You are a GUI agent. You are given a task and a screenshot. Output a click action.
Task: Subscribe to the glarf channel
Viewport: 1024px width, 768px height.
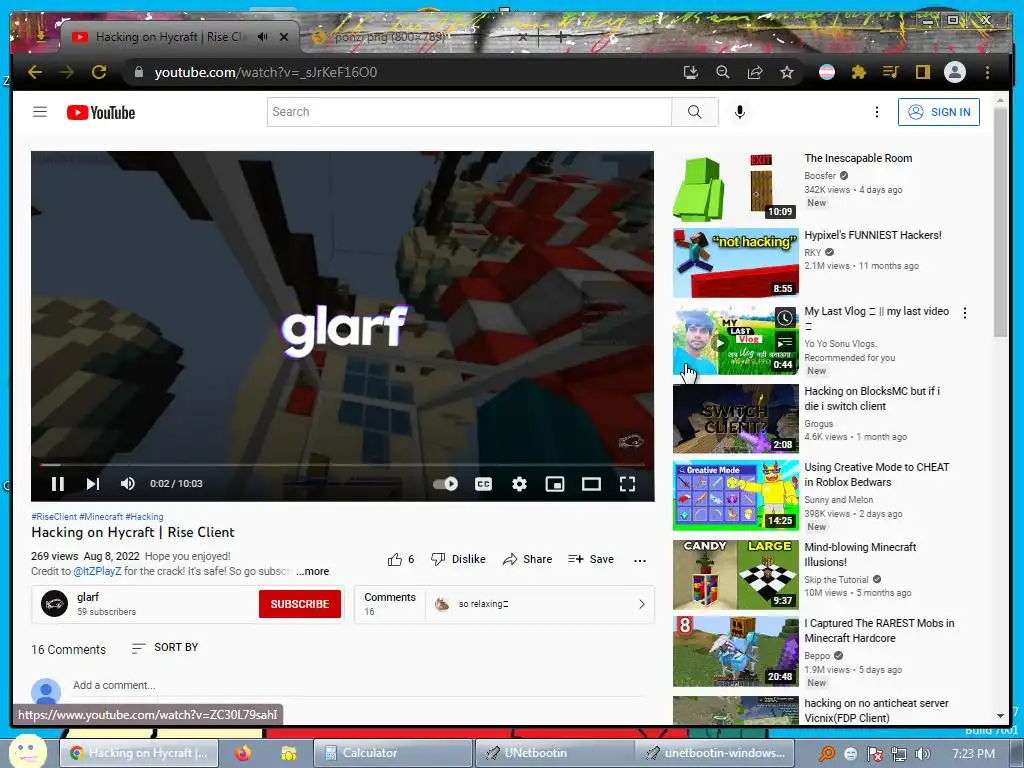point(300,604)
